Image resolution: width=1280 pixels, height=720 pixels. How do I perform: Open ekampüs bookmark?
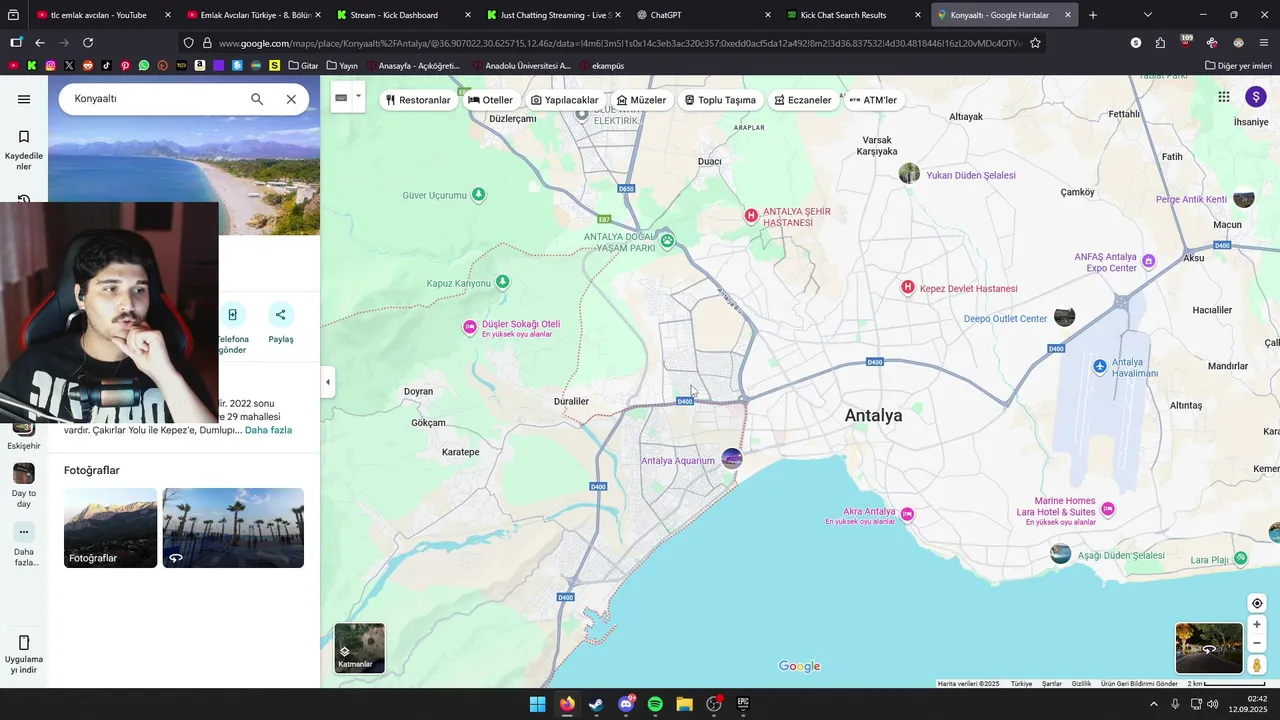[601, 66]
